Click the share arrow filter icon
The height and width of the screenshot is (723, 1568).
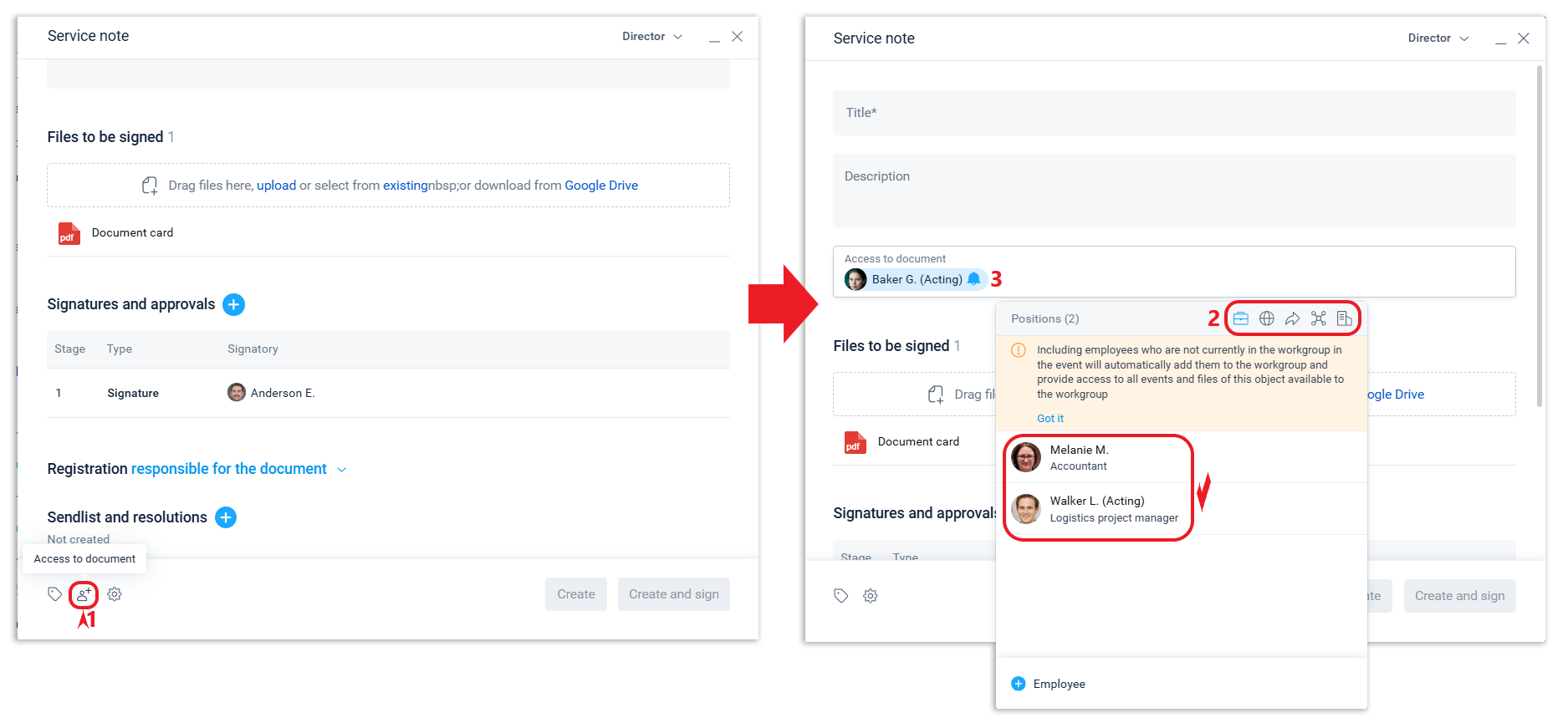tap(1292, 318)
